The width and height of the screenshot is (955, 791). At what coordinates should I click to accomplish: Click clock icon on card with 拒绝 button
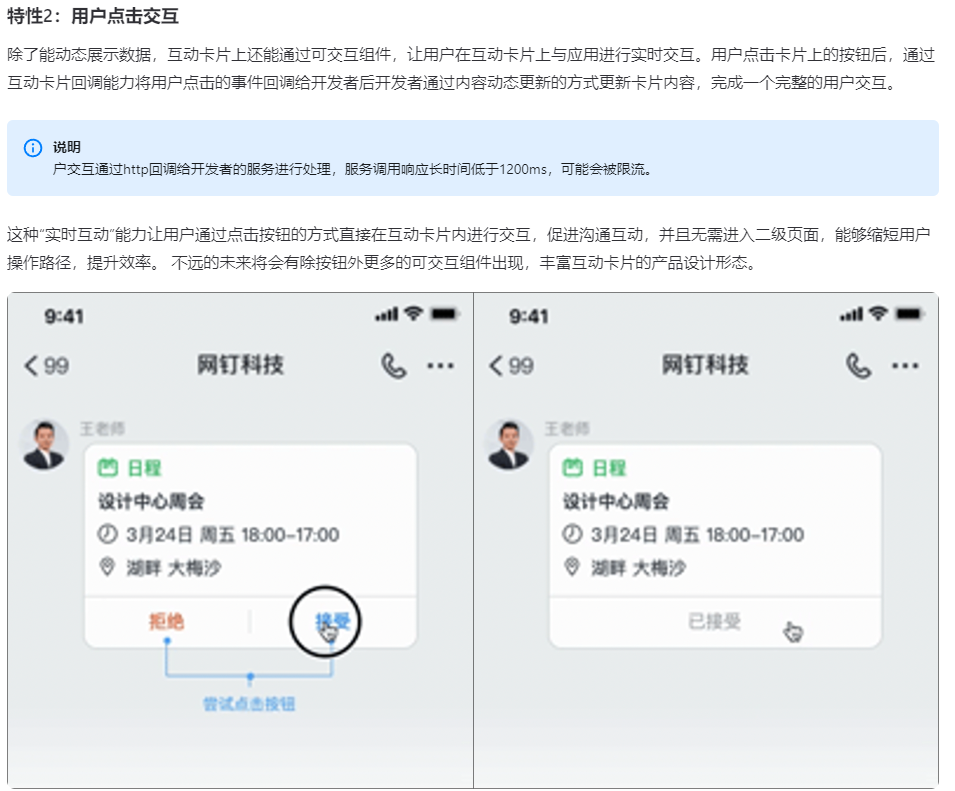pyautogui.click(x=107, y=534)
